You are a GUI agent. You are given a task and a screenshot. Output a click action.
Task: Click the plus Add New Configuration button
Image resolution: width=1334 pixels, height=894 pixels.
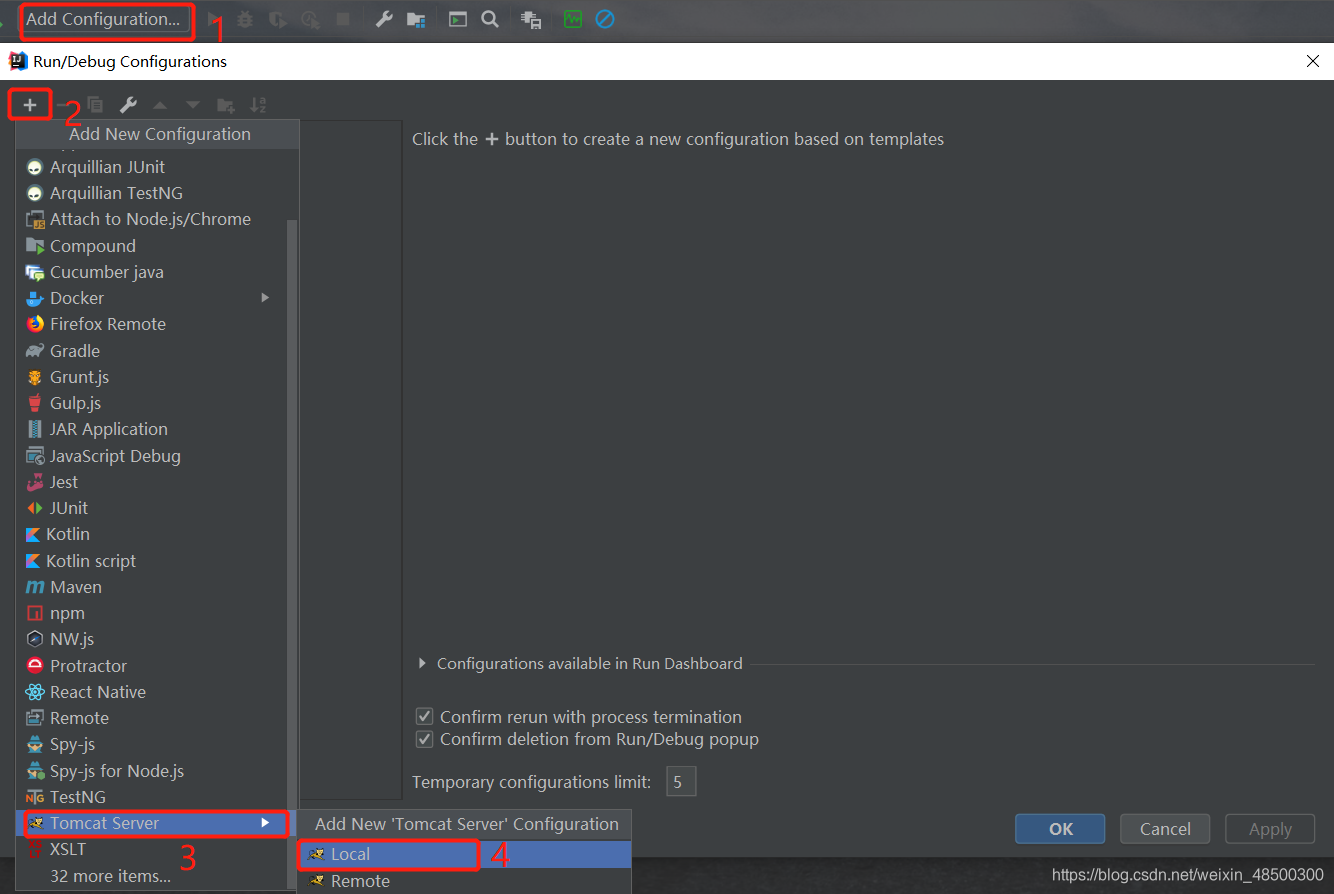[30, 104]
